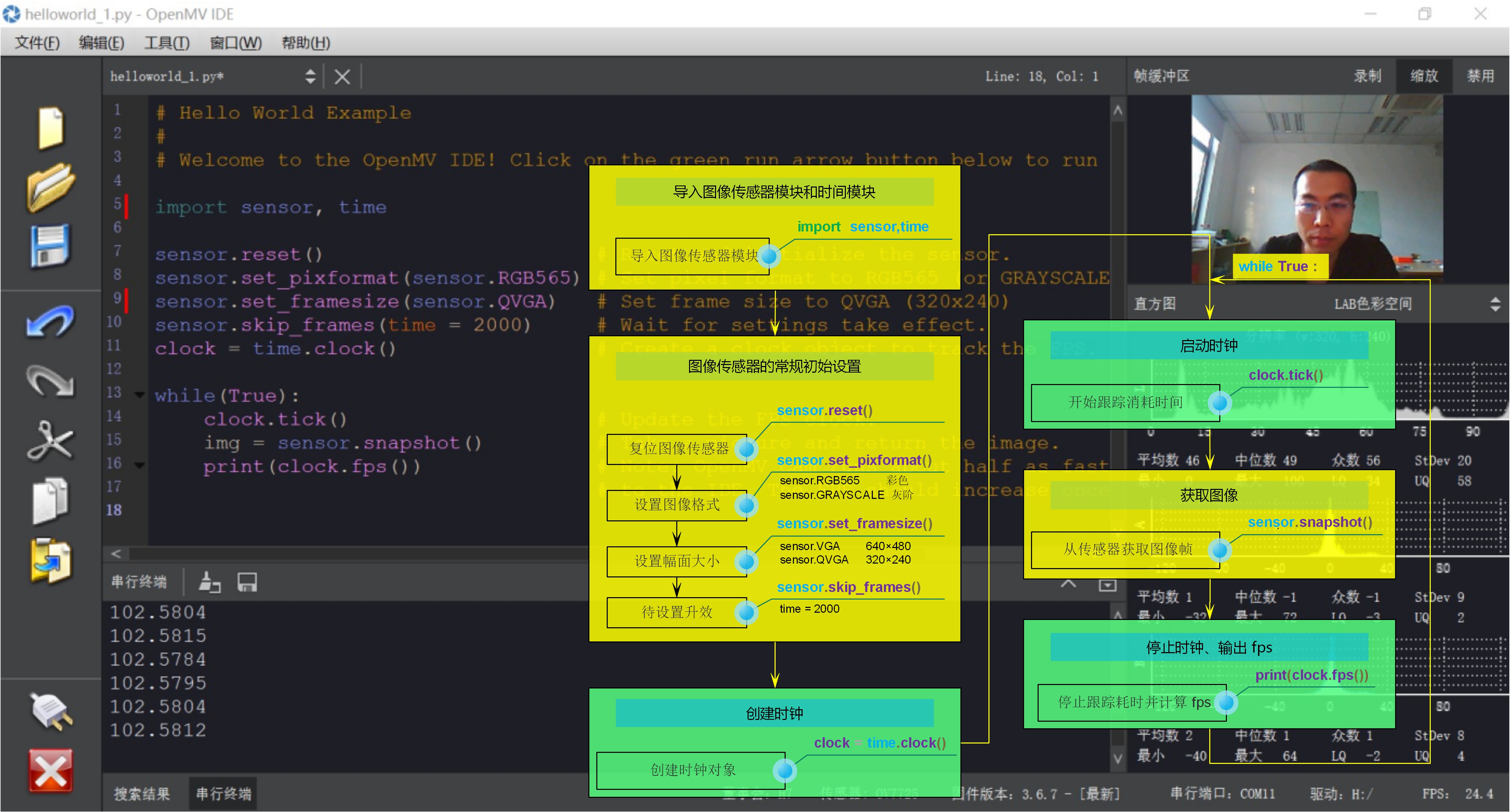The height and width of the screenshot is (812, 1510).
Task: Click 'Line: 18, Col: 1' indicator
Action: click(1042, 76)
